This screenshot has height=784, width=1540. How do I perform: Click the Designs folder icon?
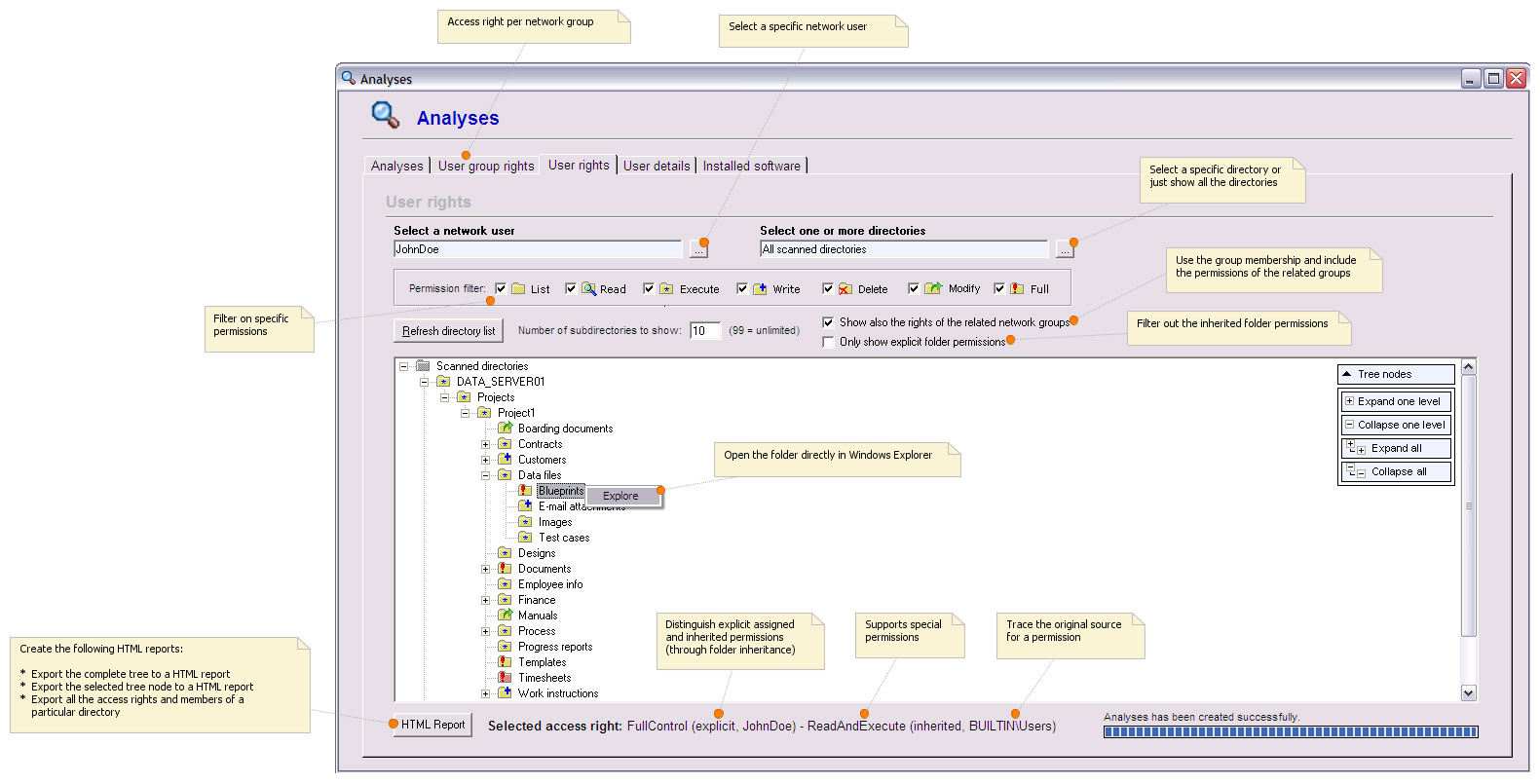(x=505, y=553)
